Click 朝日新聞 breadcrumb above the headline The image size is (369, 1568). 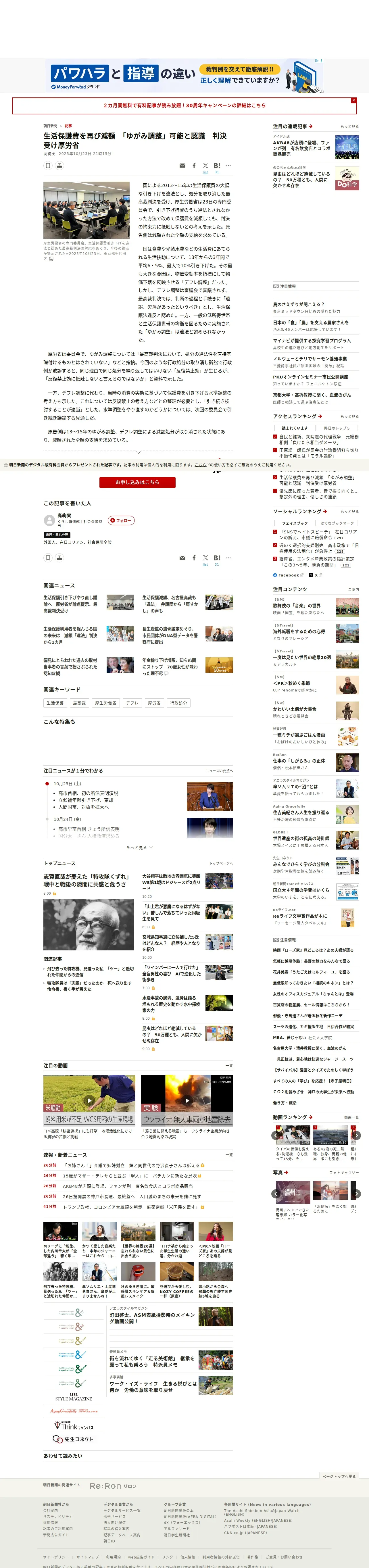(50, 126)
